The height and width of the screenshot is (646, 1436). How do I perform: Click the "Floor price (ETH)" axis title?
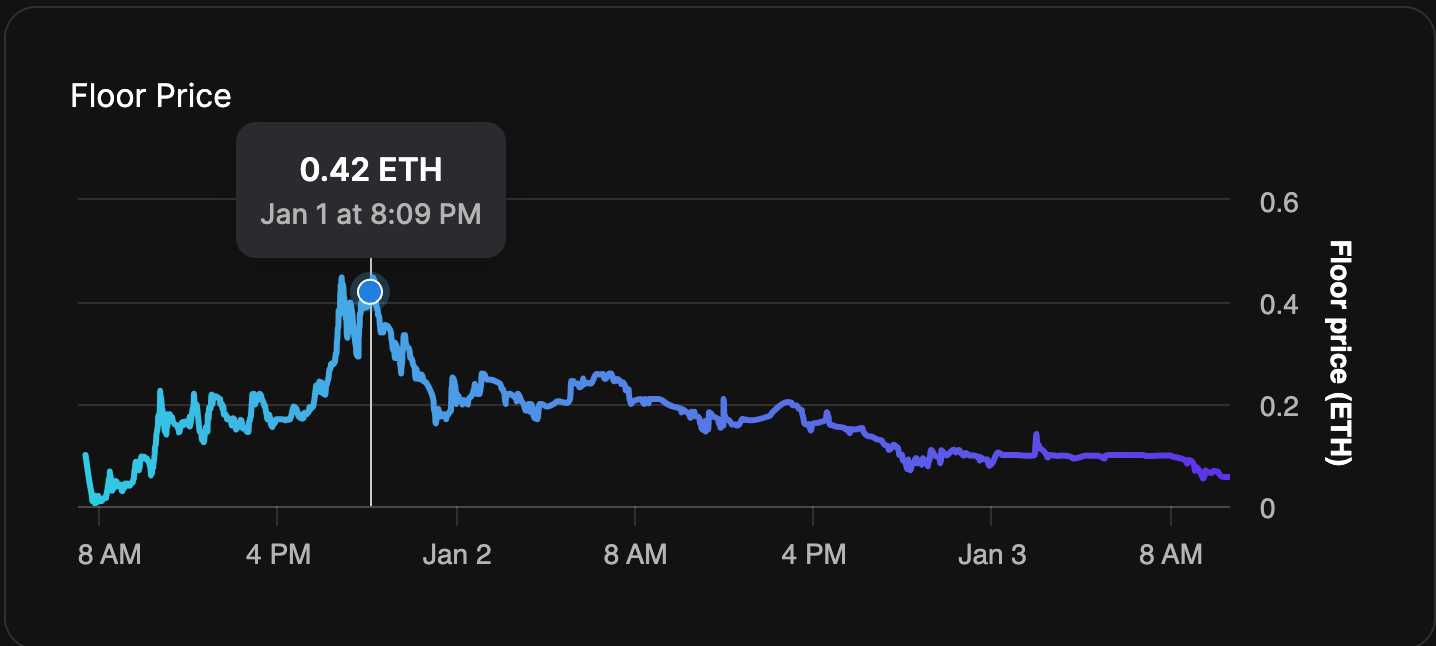(1339, 353)
